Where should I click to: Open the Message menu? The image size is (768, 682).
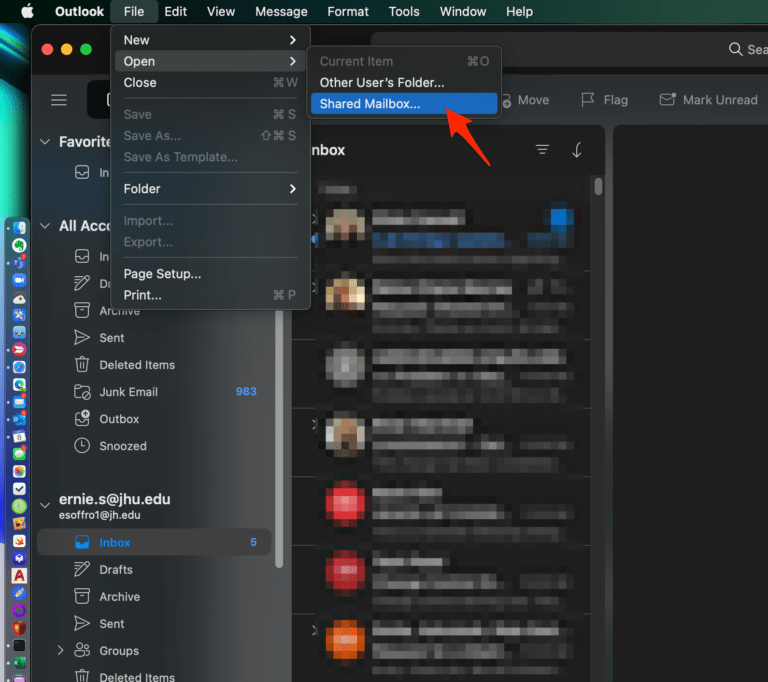[281, 11]
